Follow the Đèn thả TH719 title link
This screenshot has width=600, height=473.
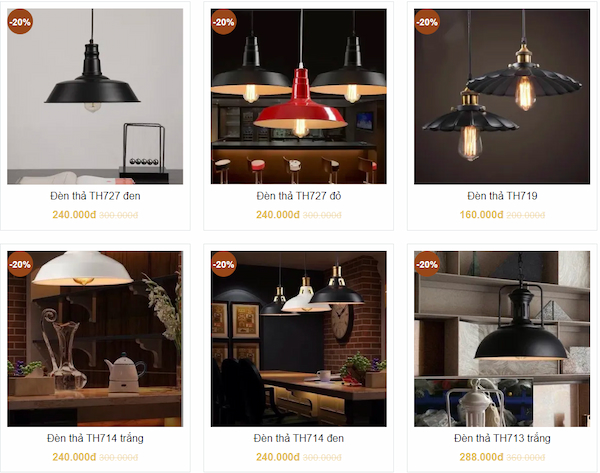point(502,196)
